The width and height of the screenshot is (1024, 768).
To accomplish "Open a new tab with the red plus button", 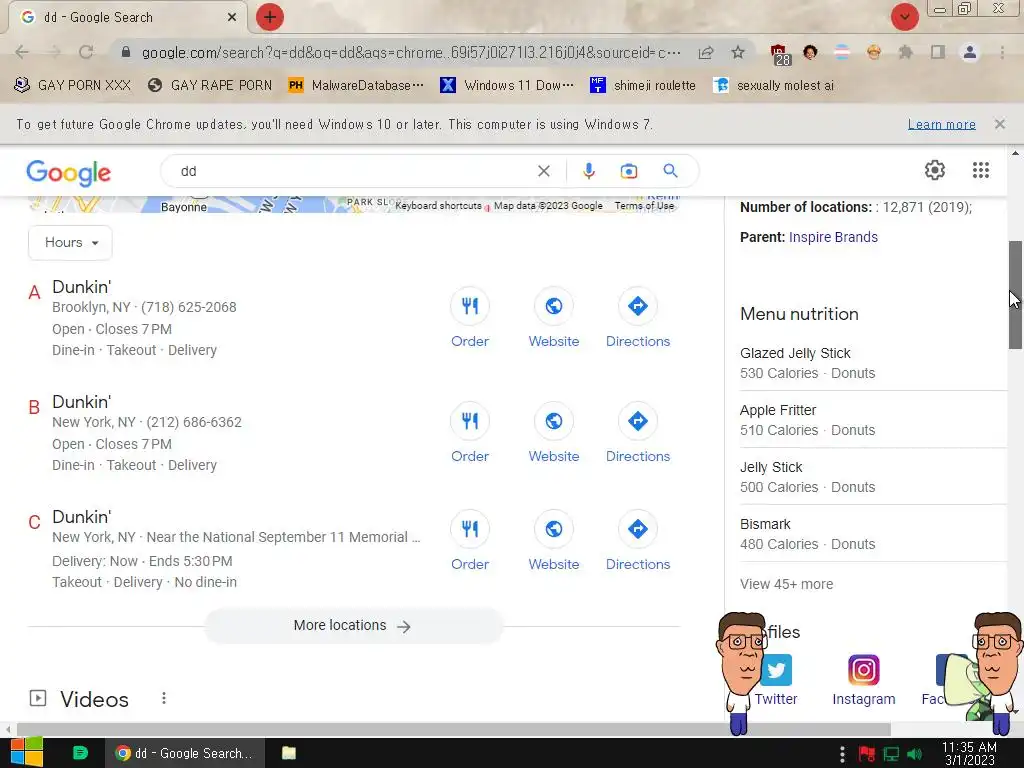I will (270, 17).
